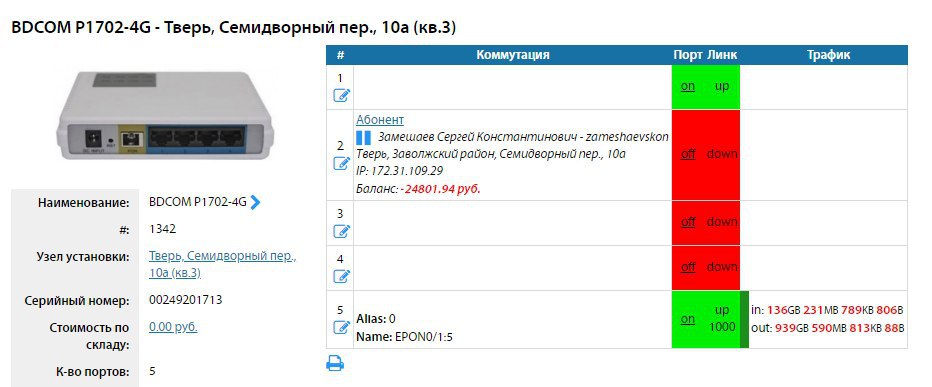The image size is (932, 387).
Task: Open the Тверь, Семидворный пер. node link
Action: coord(222,265)
